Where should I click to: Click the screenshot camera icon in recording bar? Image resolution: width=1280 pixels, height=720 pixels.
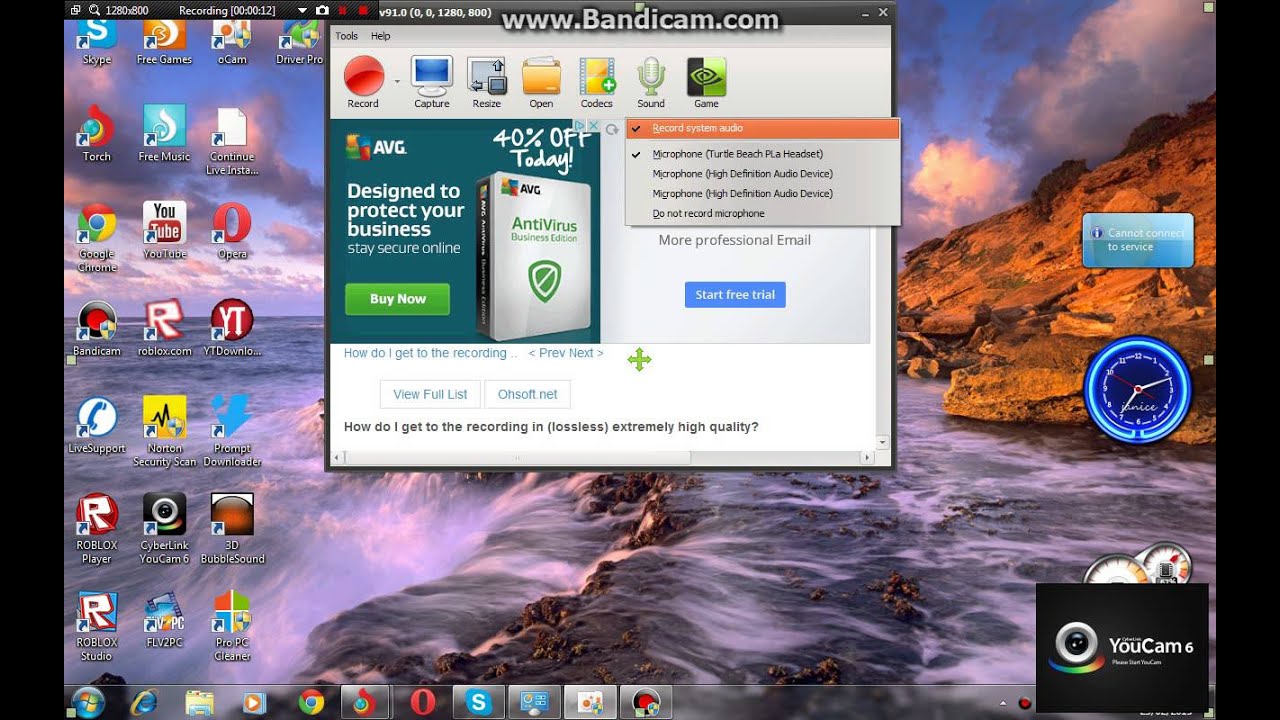[321, 10]
